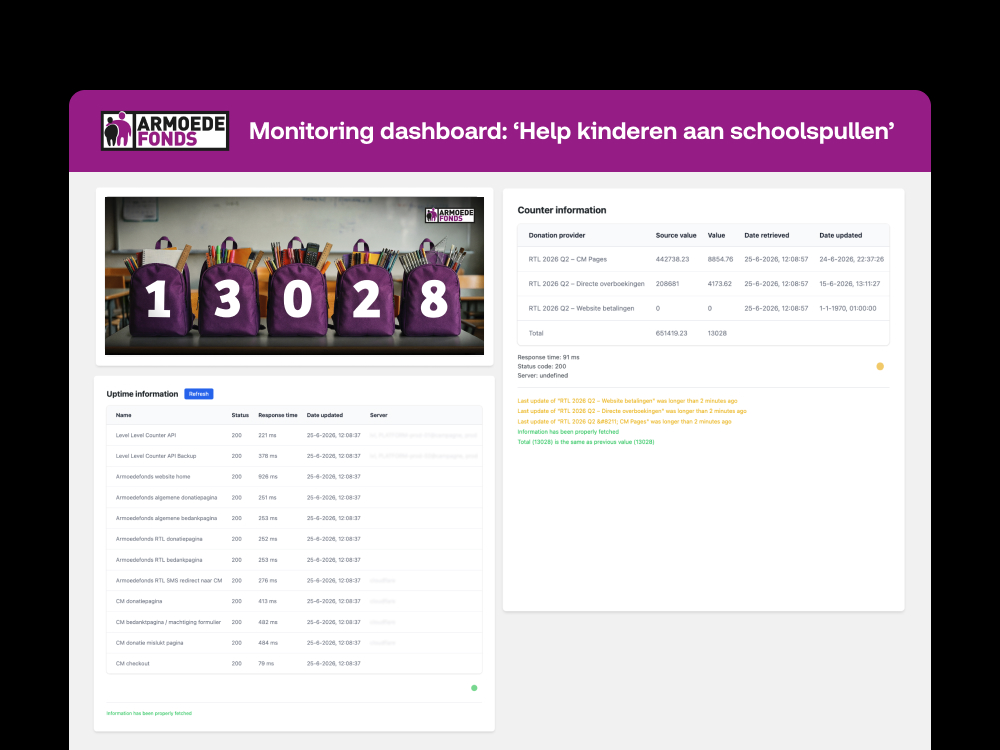This screenshot has width=1000, height=750.
Task: Click the 'Server' column header
Action: point(378,415)
